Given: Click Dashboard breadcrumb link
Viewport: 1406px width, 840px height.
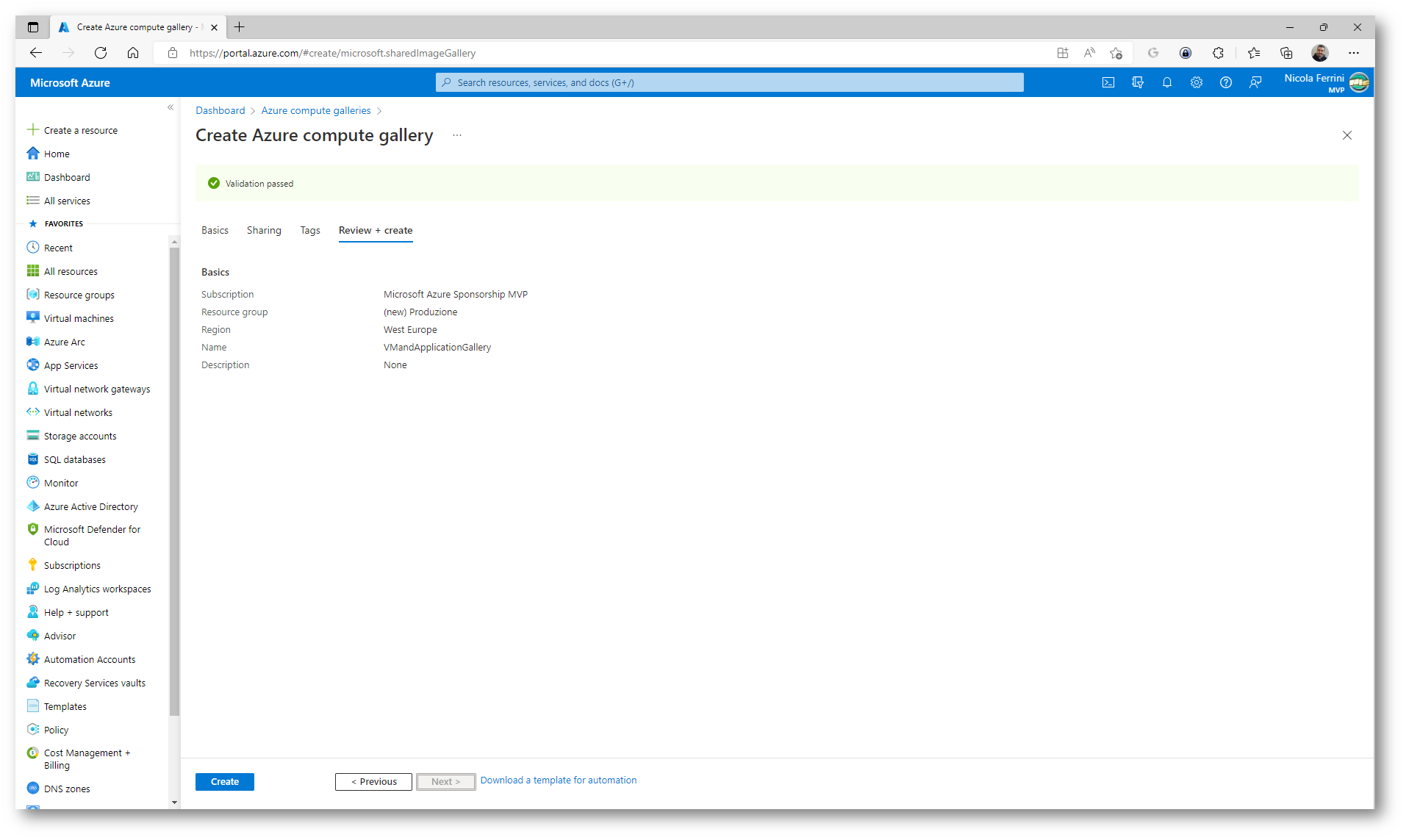Looking at the screenshot, I should (x=220, y=110).
